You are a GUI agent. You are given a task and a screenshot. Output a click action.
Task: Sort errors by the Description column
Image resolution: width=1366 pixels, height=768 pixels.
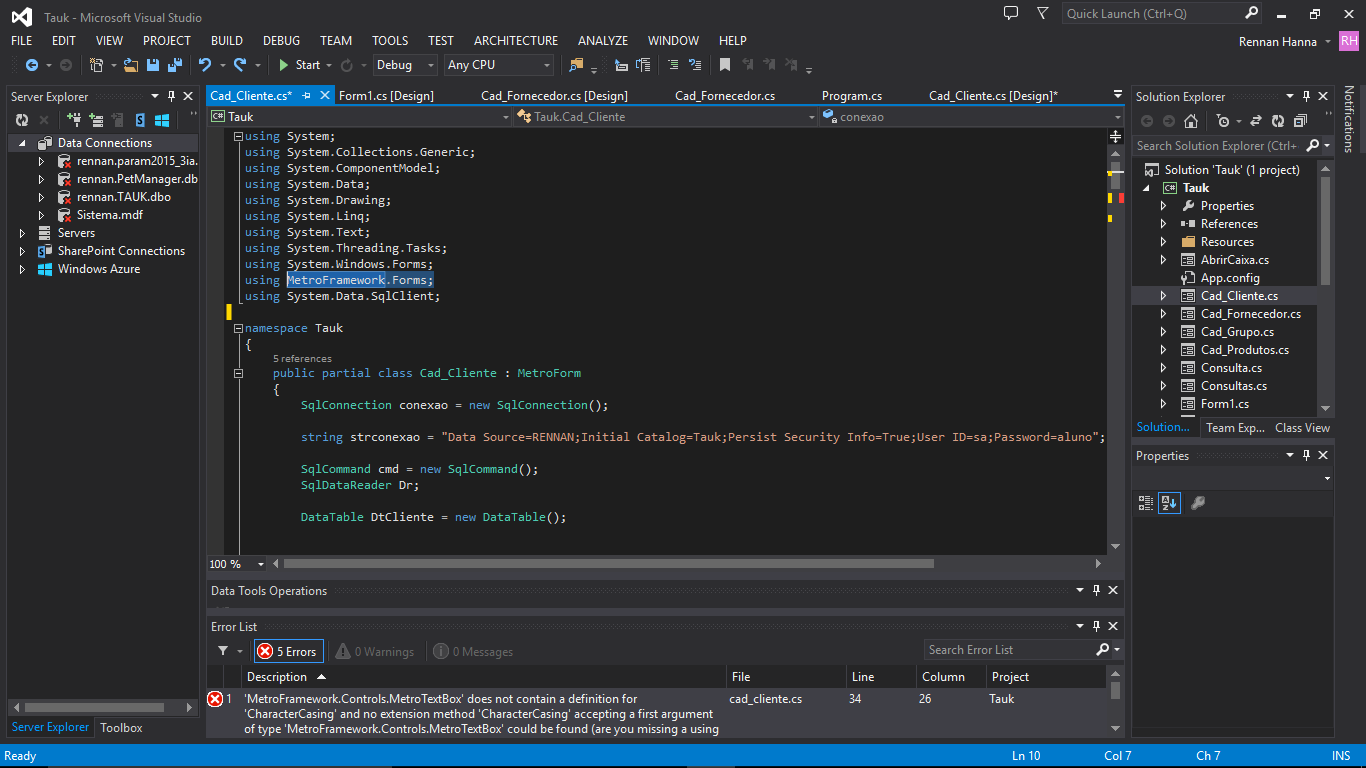(x=277, y=677)
